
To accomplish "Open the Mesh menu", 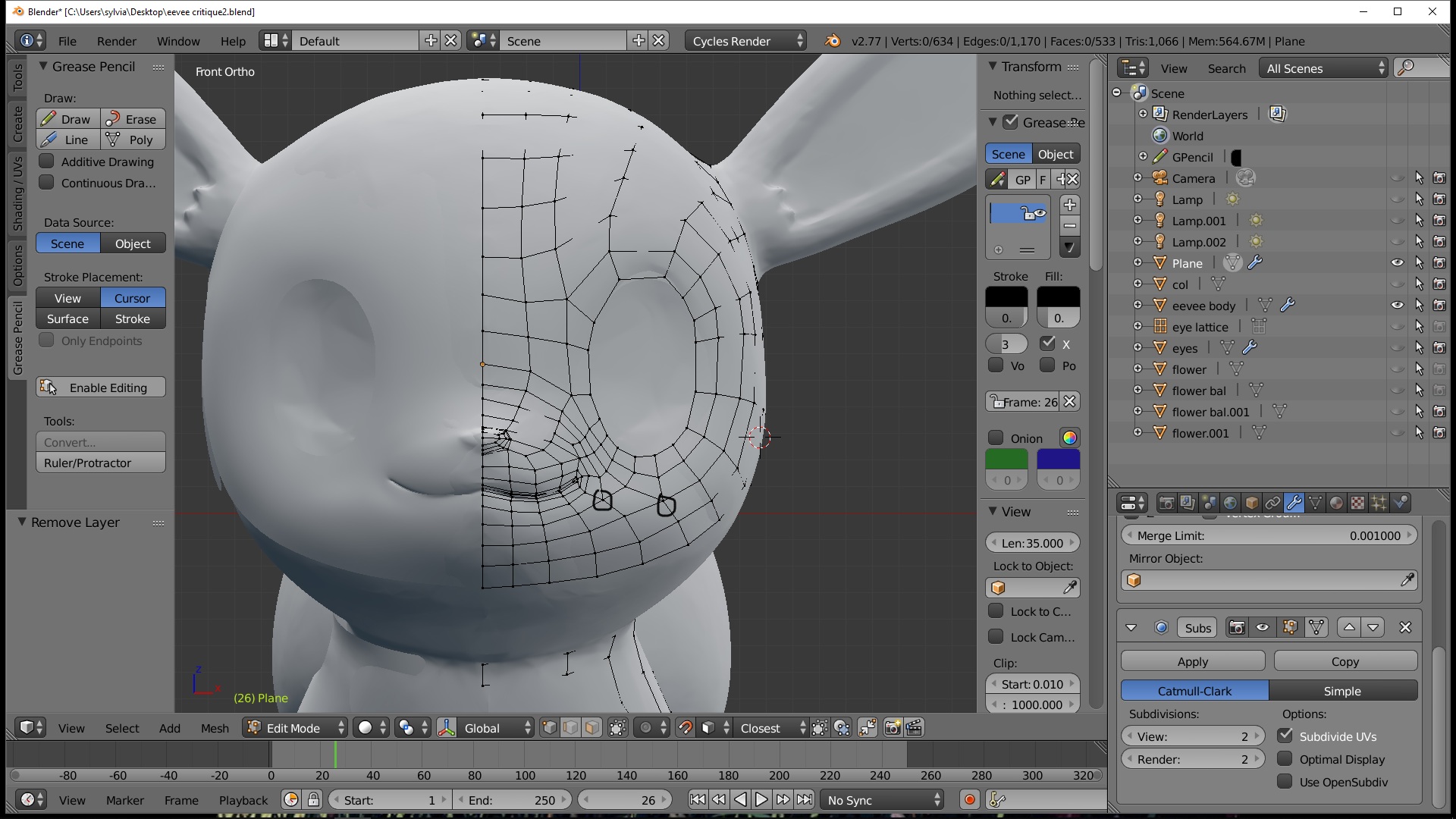I will click(x=215, y=728).
